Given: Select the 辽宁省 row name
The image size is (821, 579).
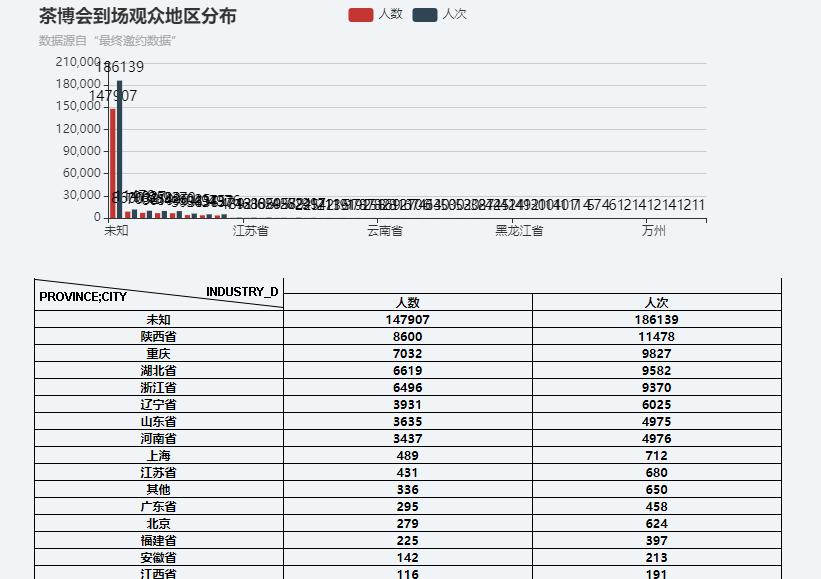Looking at the screenshot, I should [x=159, y=405].
